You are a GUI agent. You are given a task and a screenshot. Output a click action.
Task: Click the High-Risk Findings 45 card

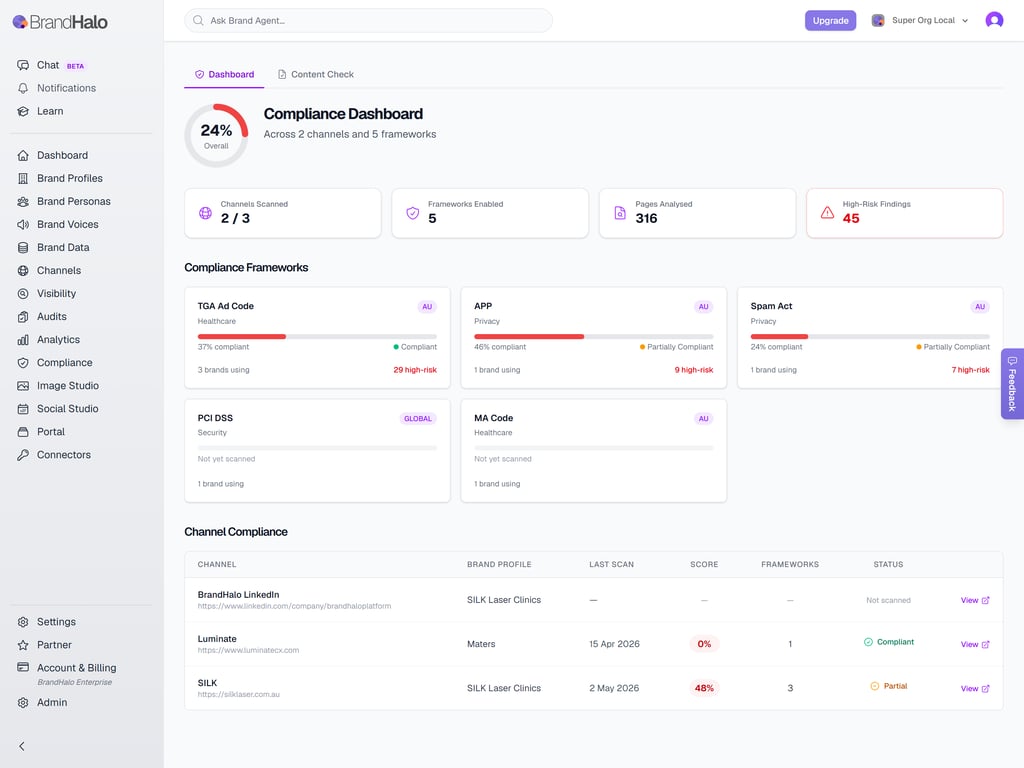click(x=904, y=213)
